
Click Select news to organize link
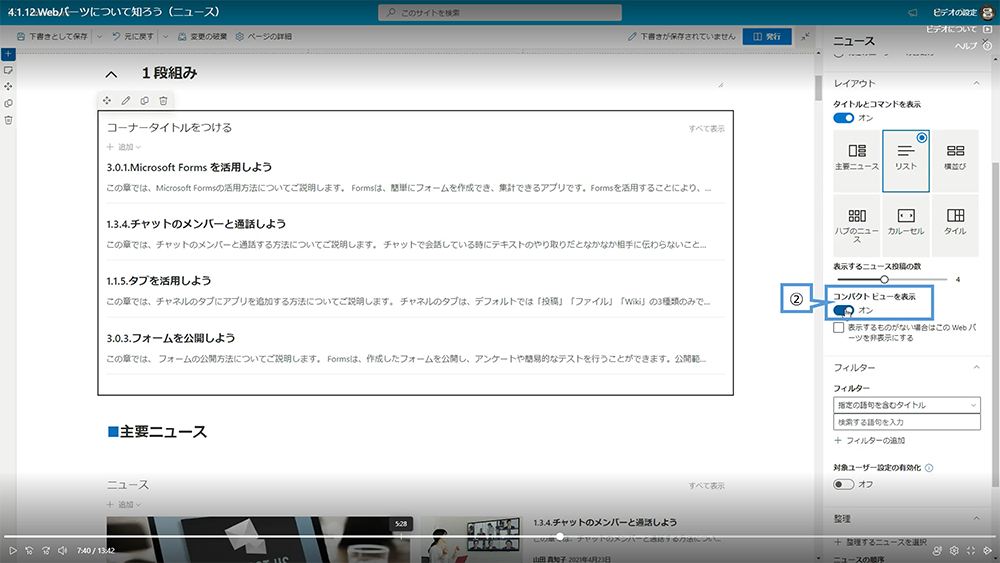point(880,542)
